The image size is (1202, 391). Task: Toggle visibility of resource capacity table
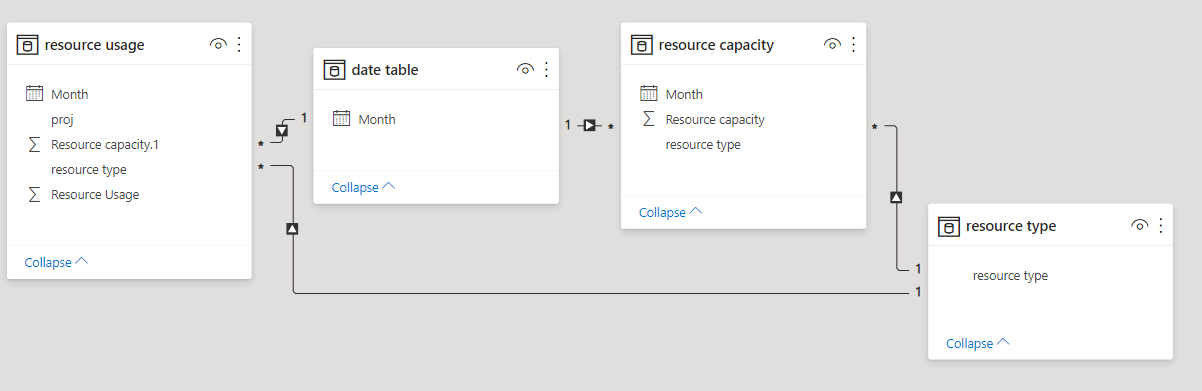[832, 45]
